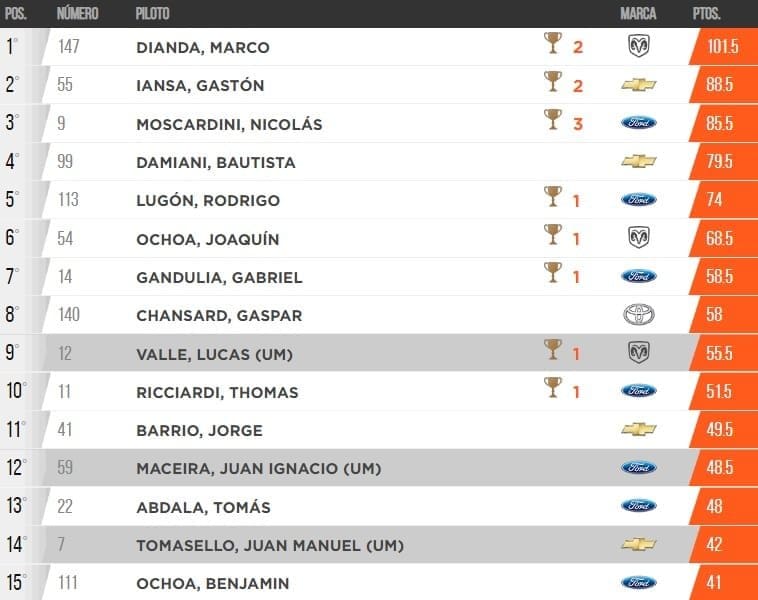Click the Chevrolet logo in Iansa's row

pyautogui.click(x=639, y=85)
